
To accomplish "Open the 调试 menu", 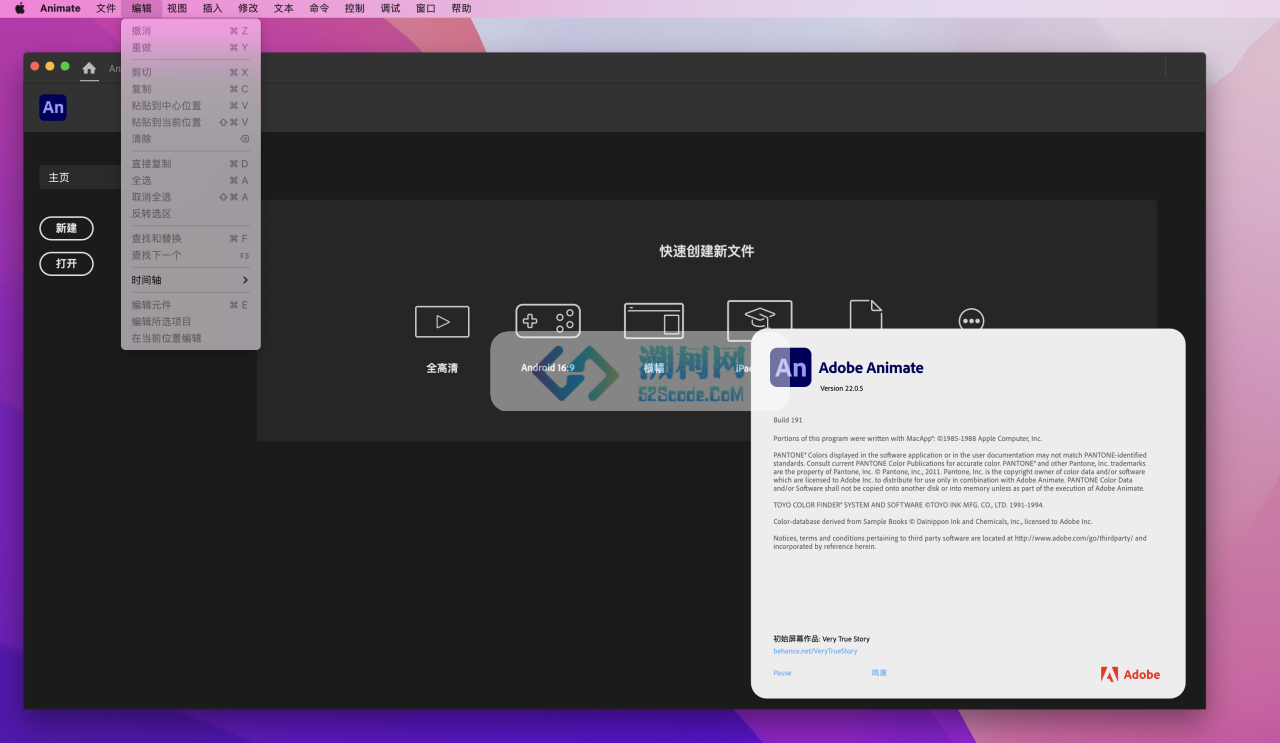I will (x=390, y=8).
